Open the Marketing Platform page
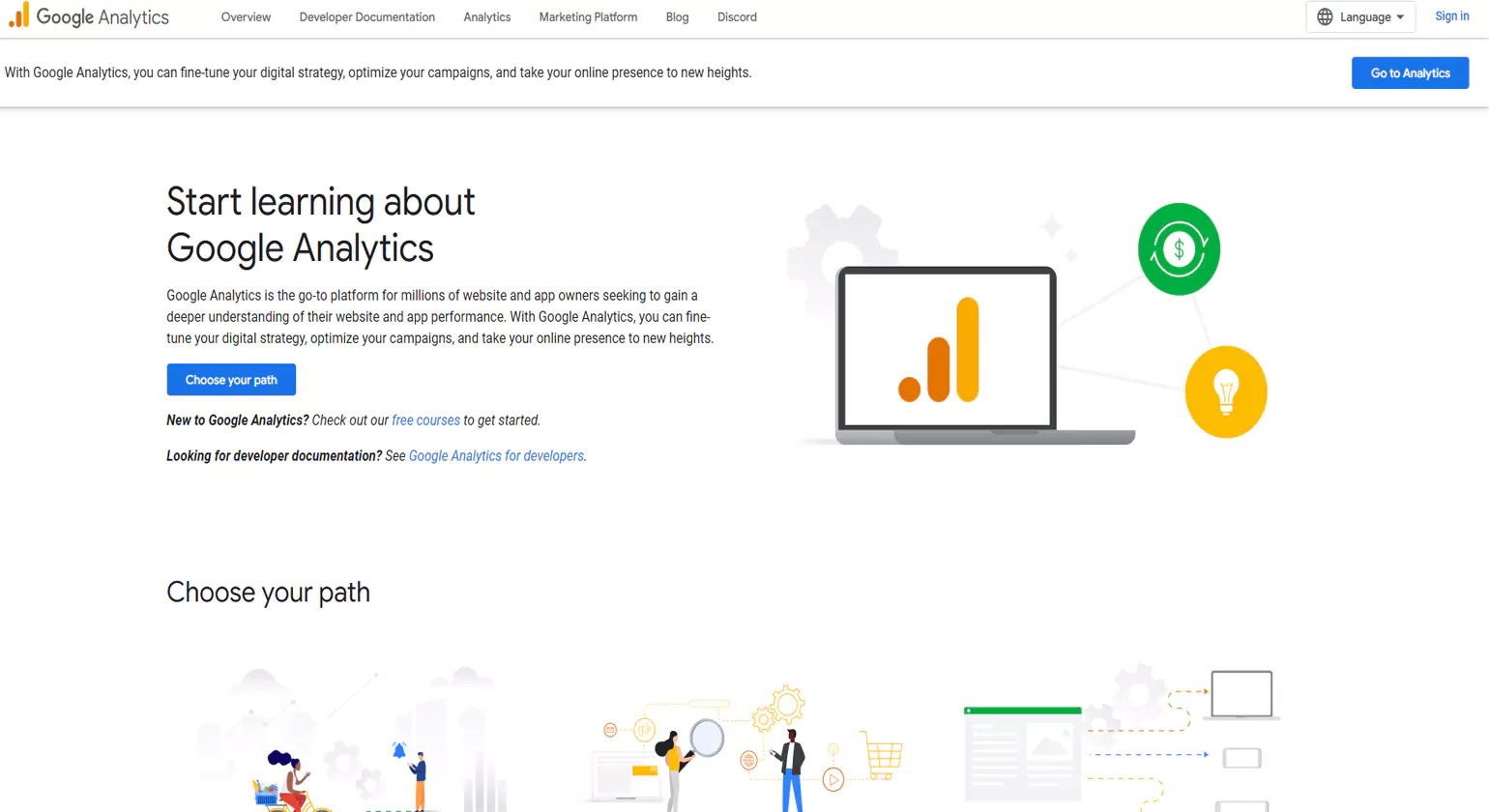1489x812 pixels. click(588, 16)
